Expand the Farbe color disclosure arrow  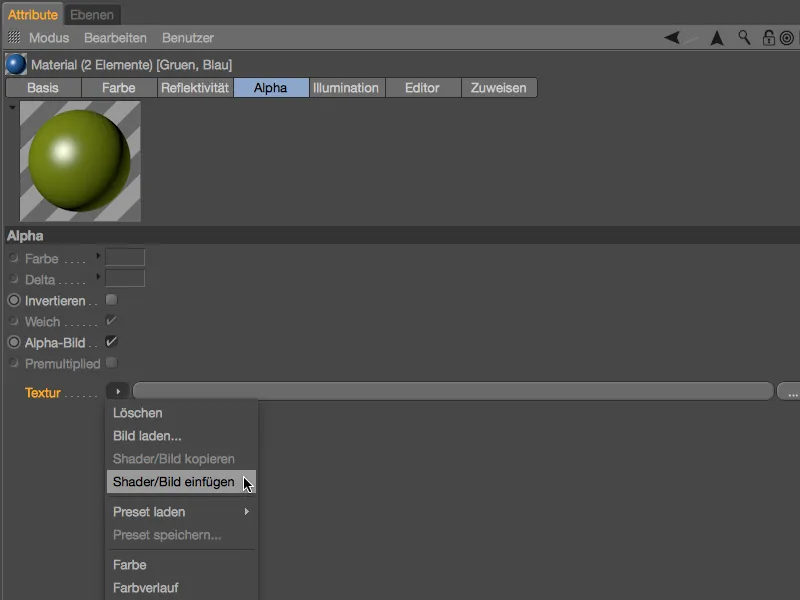[98, 256]
